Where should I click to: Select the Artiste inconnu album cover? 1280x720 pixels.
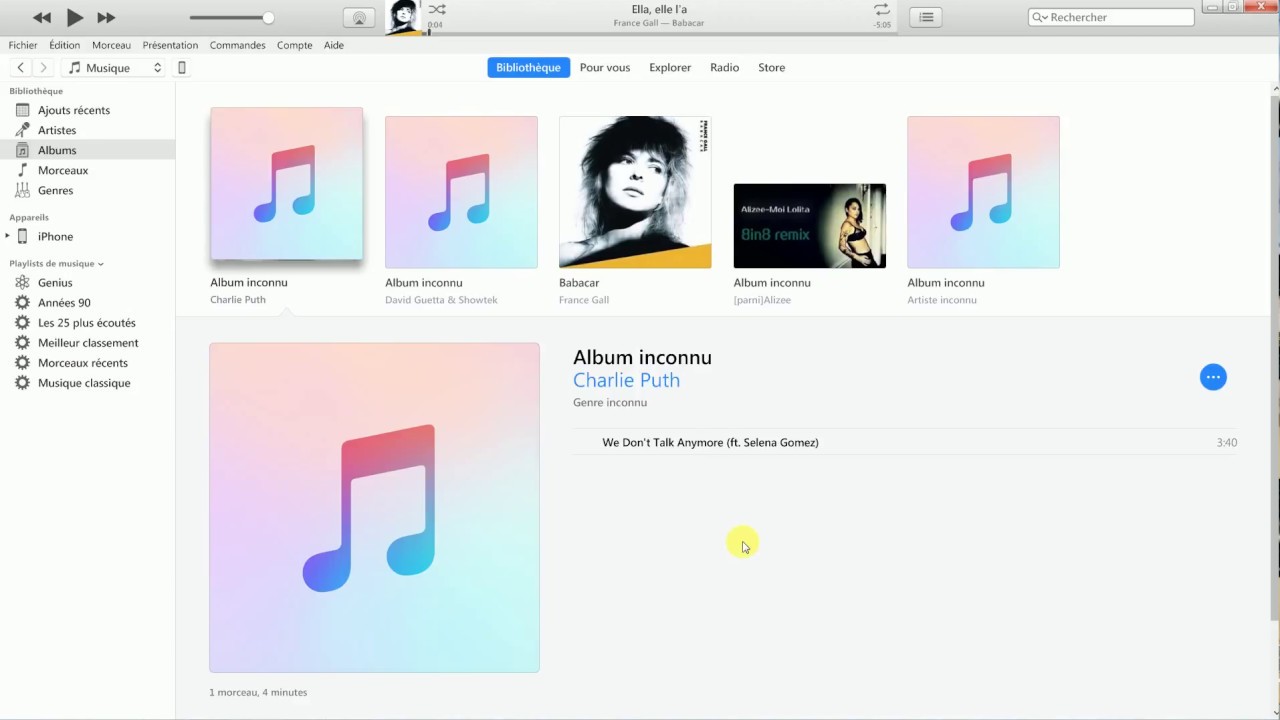[983, 192]
